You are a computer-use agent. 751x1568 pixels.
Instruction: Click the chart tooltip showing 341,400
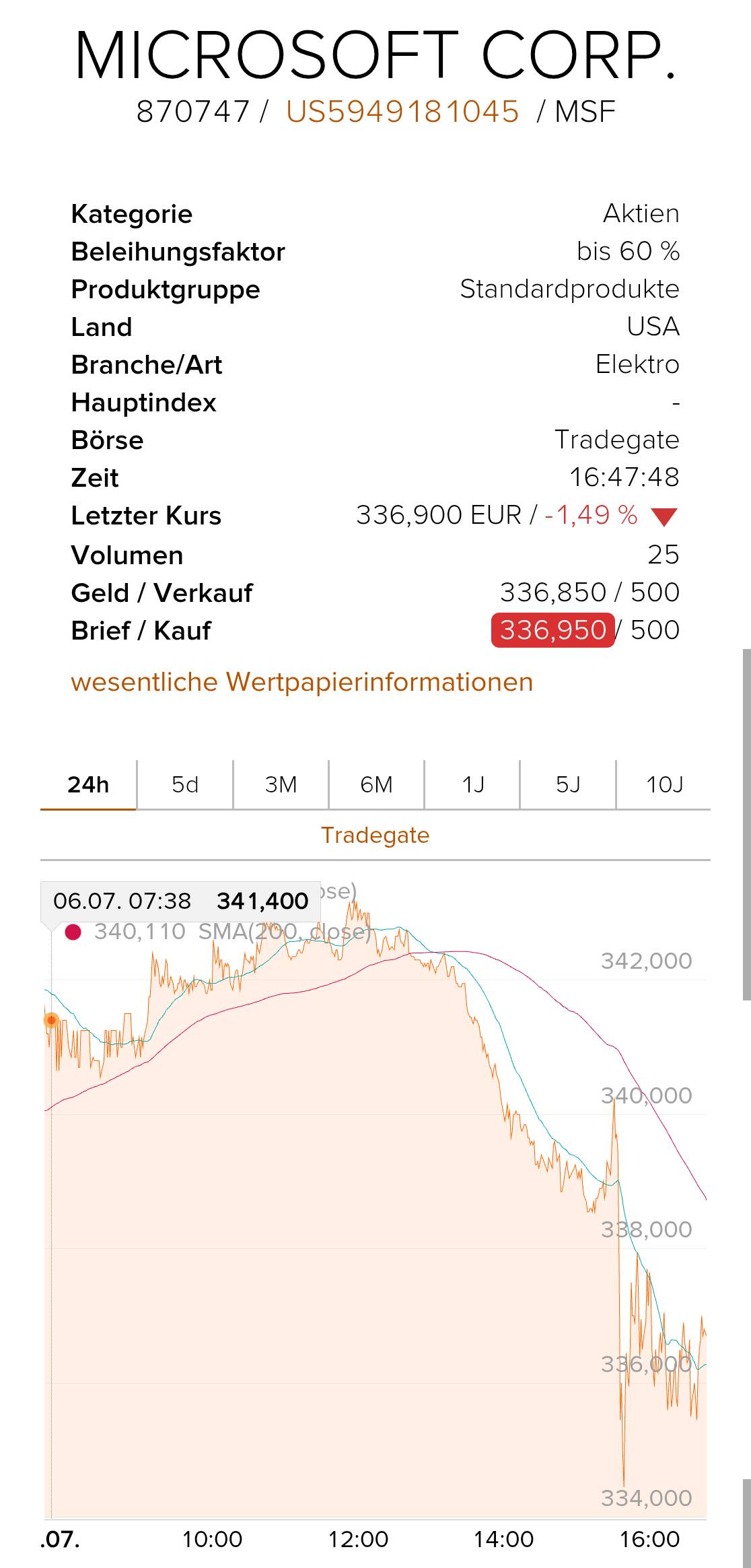click(x=180, y=901)
